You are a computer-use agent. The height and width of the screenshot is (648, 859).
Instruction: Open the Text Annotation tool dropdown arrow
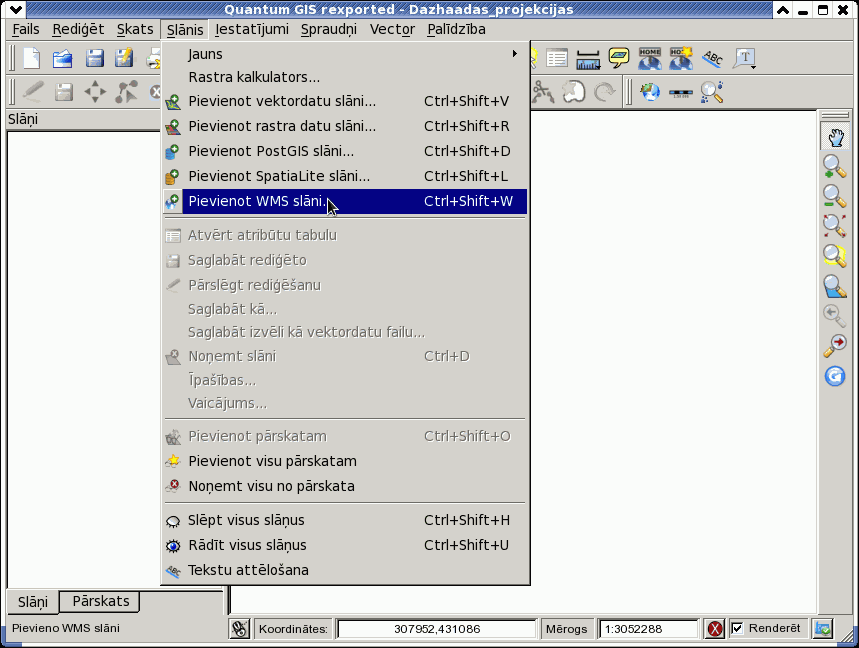click(754, 67)
